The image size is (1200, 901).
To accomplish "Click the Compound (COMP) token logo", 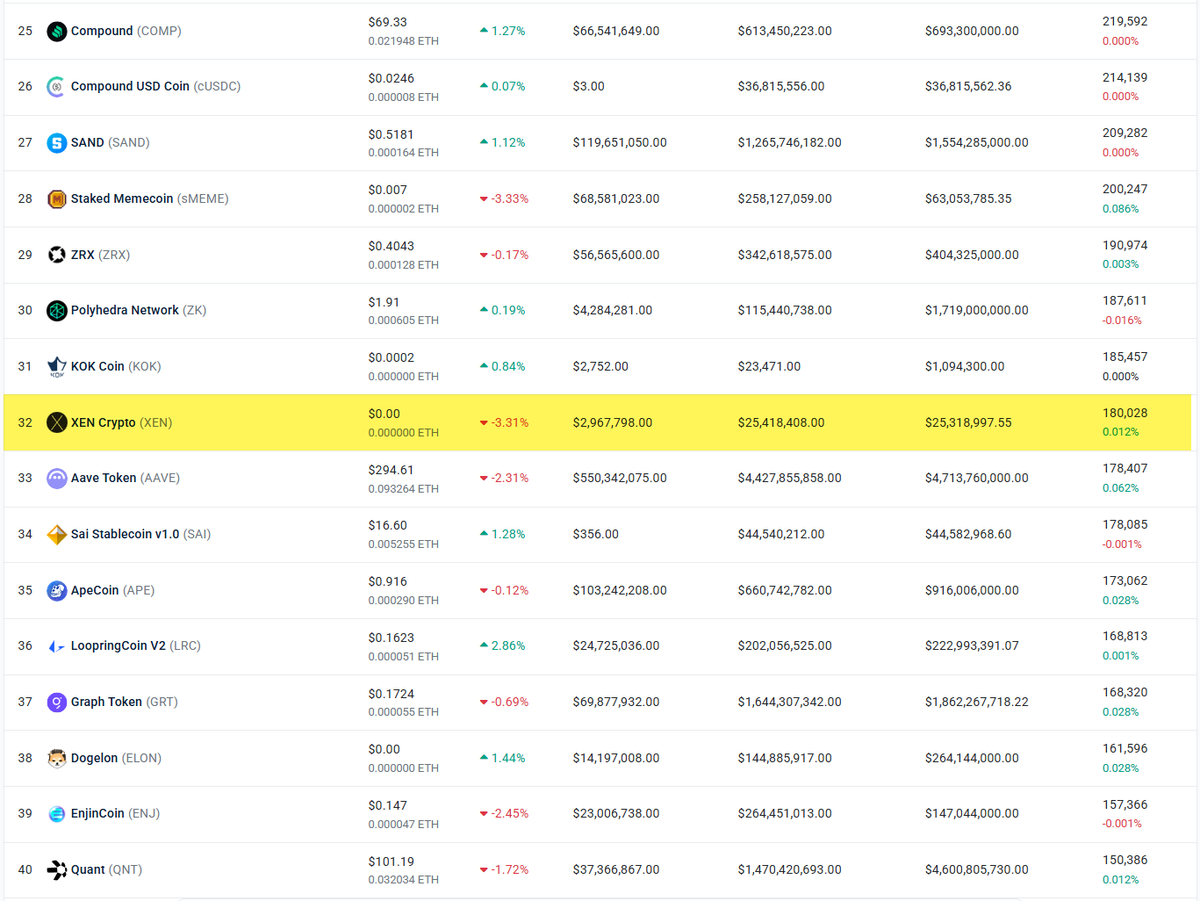I will (57, 31).
